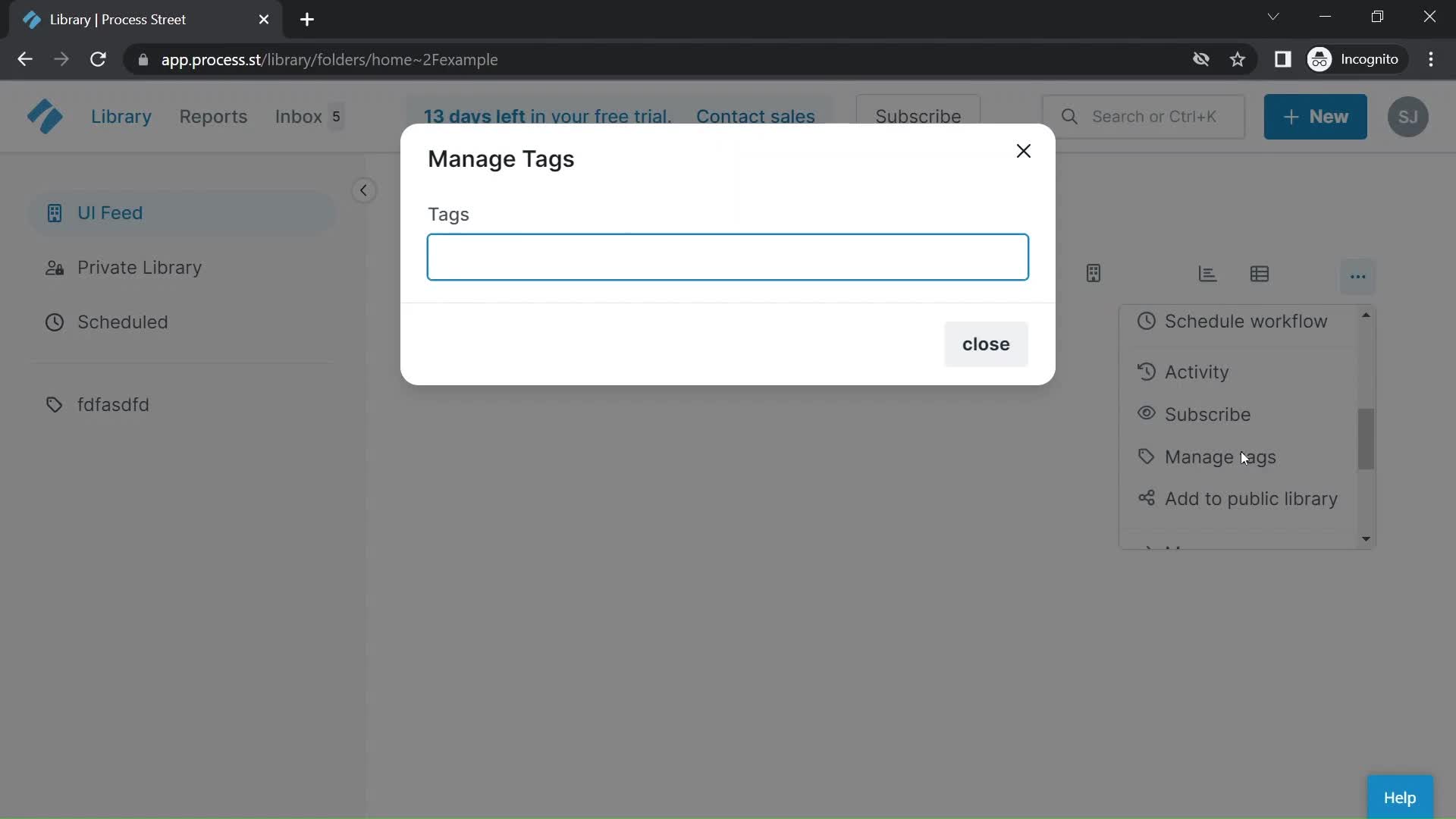This screenshot has width=1456, height=819.
Task: Open the Schedule workflow option
Action: [x=1247, y=321]
